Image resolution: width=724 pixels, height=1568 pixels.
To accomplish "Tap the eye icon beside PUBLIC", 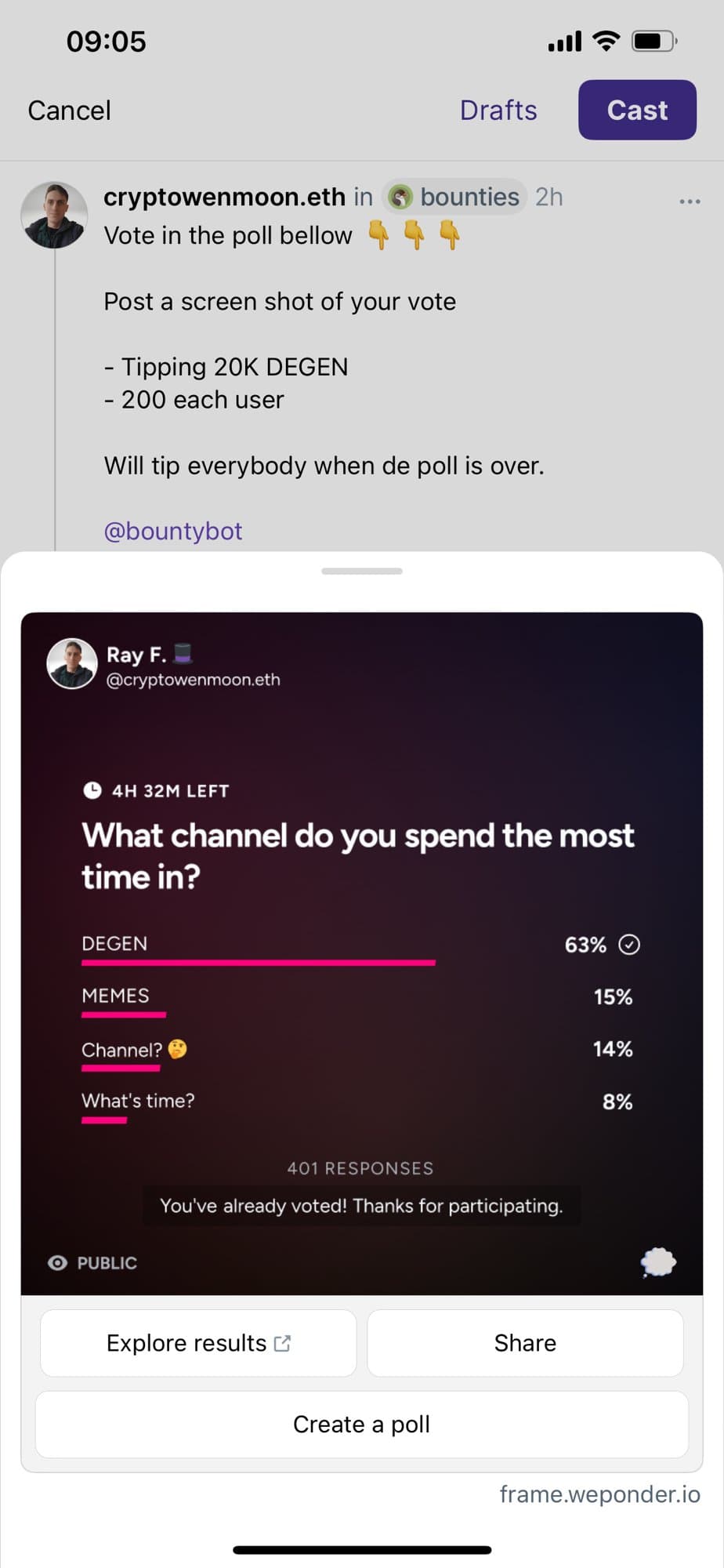I will click(x=57, y=1262).
